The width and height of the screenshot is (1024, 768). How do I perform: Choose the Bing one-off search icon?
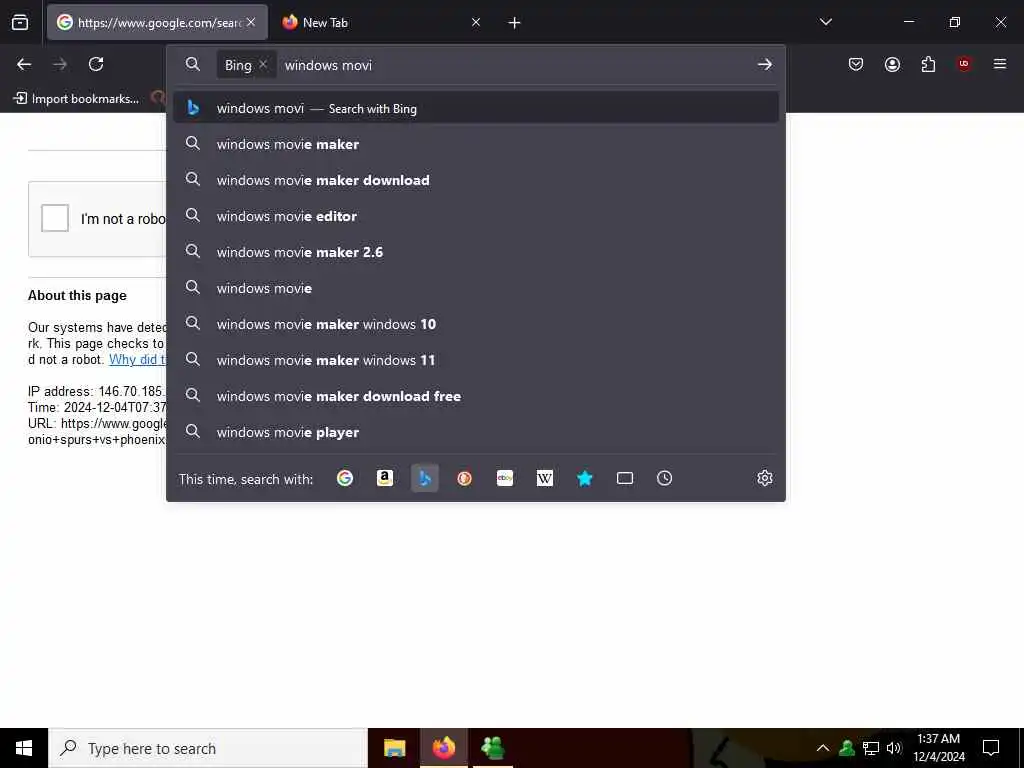click(424, 479)
